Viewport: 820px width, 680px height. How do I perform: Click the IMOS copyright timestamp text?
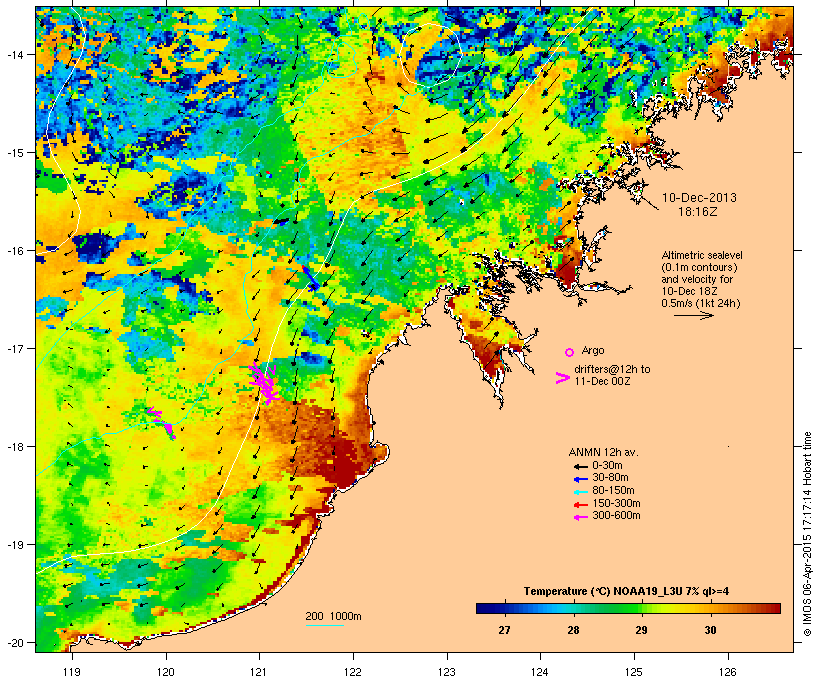coord(807,534)
